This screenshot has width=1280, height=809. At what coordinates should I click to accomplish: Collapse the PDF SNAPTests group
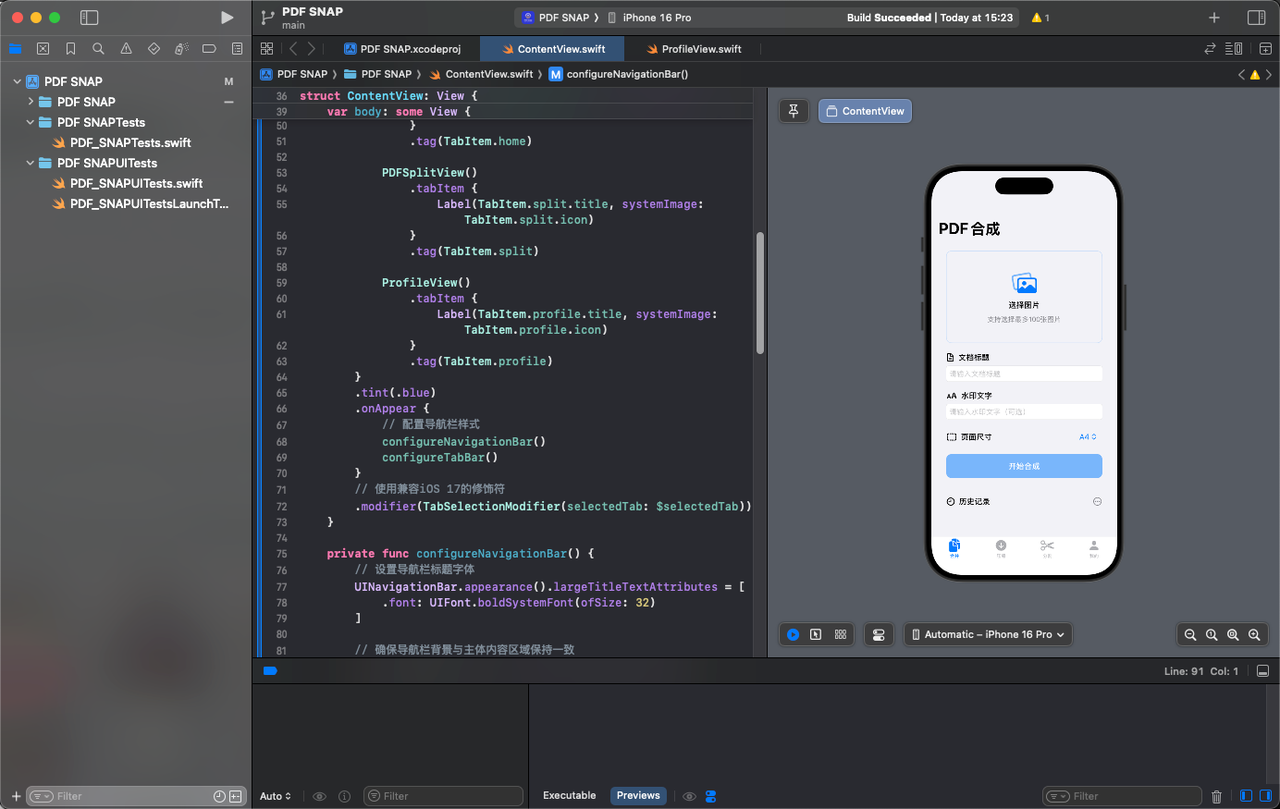pyautogui.click(x=31, y=122)
